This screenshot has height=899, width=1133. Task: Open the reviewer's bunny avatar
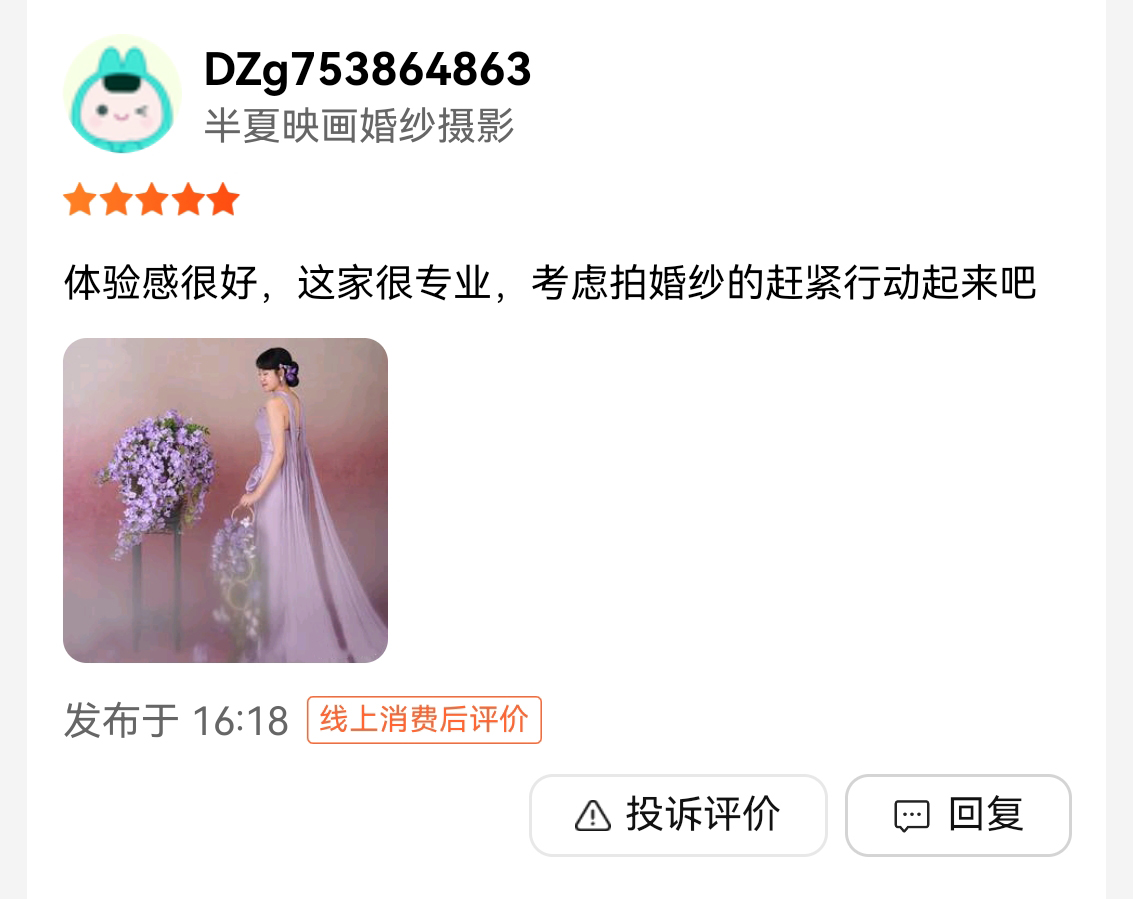pos(122,94)
